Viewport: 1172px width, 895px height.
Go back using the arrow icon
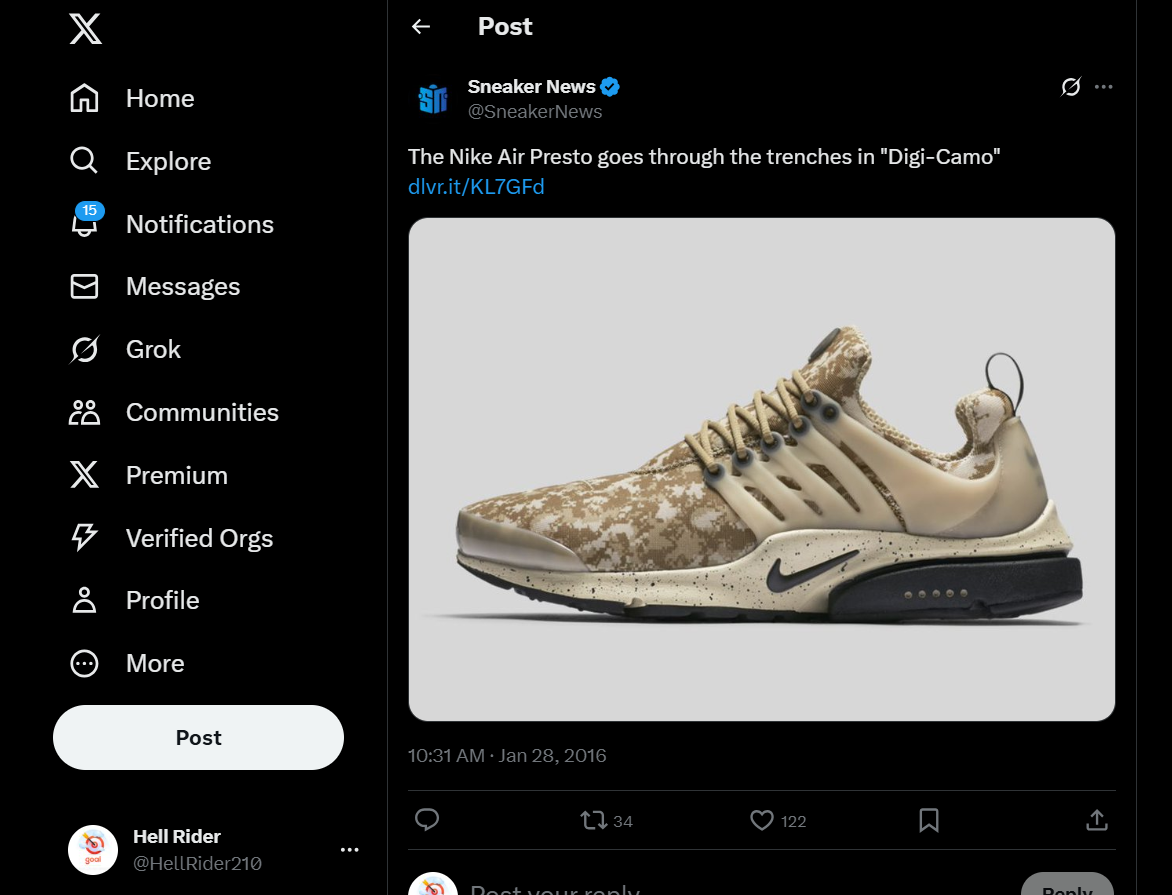tap(421, 27)
